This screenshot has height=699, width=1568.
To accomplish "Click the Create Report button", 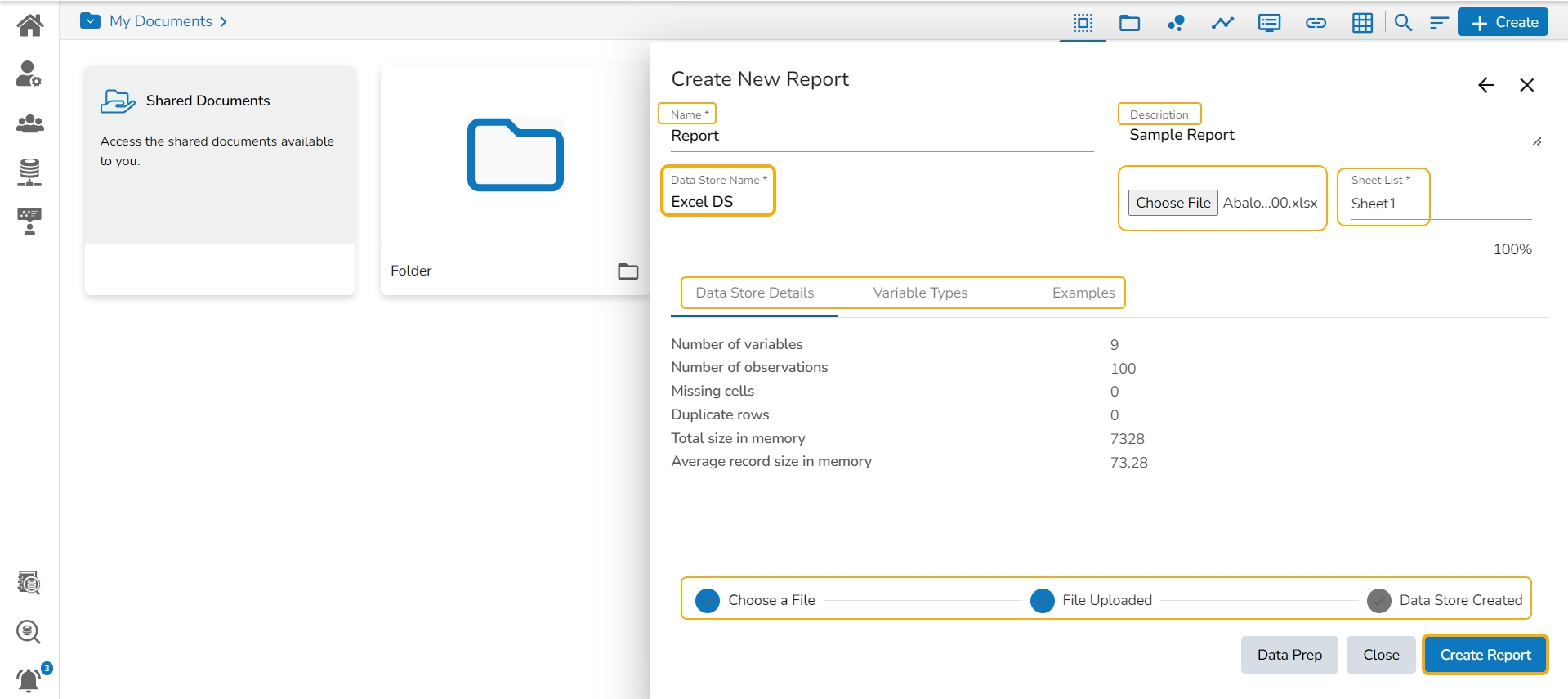I will 1485,655.
